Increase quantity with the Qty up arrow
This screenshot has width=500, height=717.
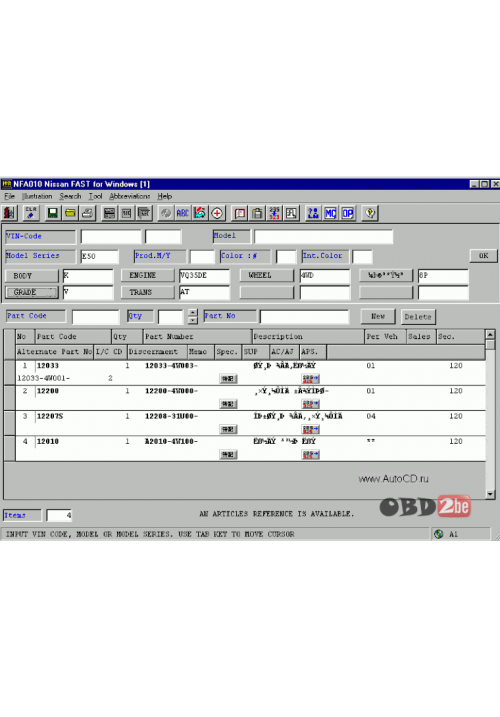tap(193, 313)
